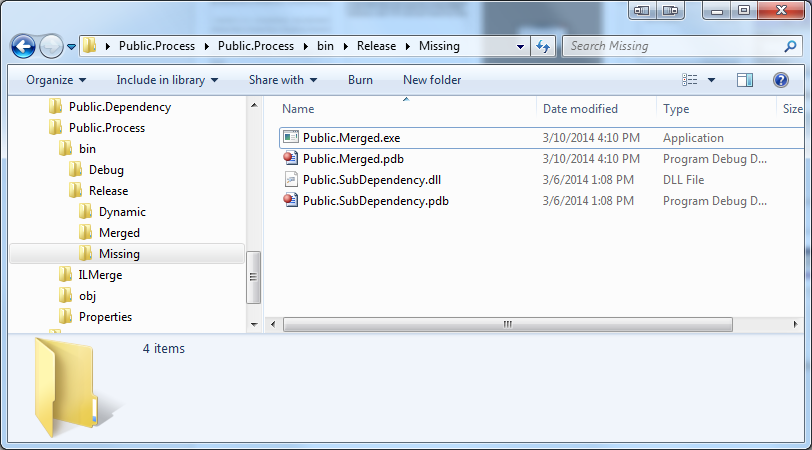The height and width of the screenshot is (450, 812).
Task: Click the Burn toolbar button
Action: click(360, 80)
